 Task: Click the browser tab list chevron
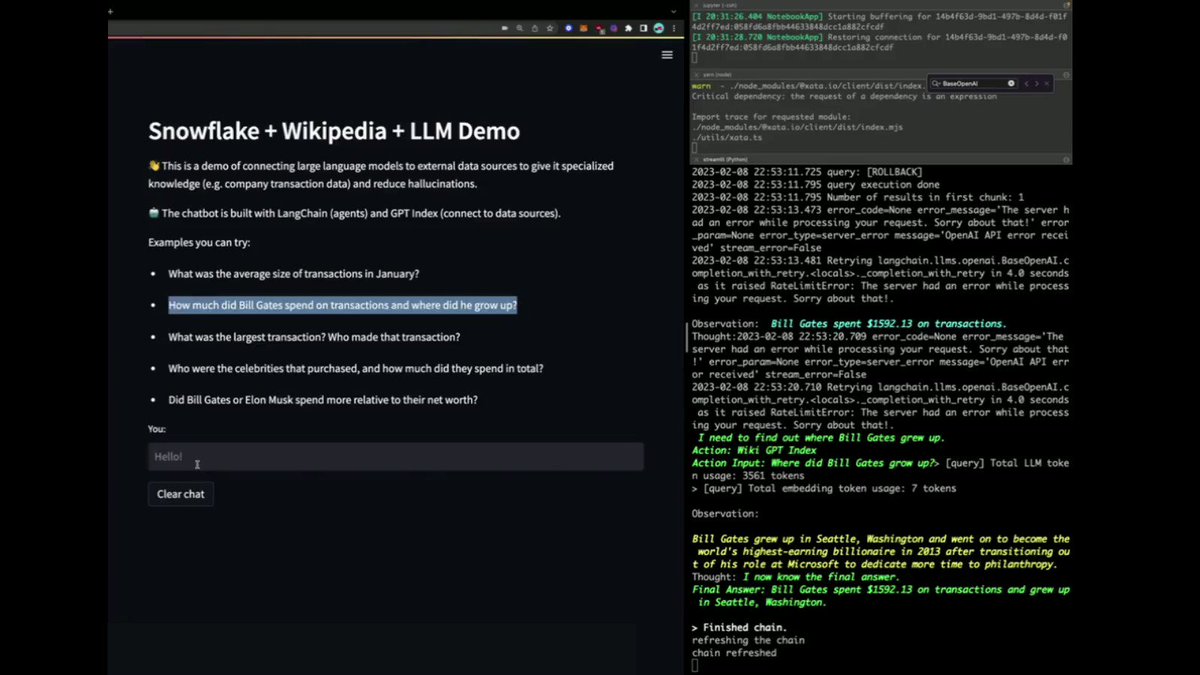coord(673,11)
